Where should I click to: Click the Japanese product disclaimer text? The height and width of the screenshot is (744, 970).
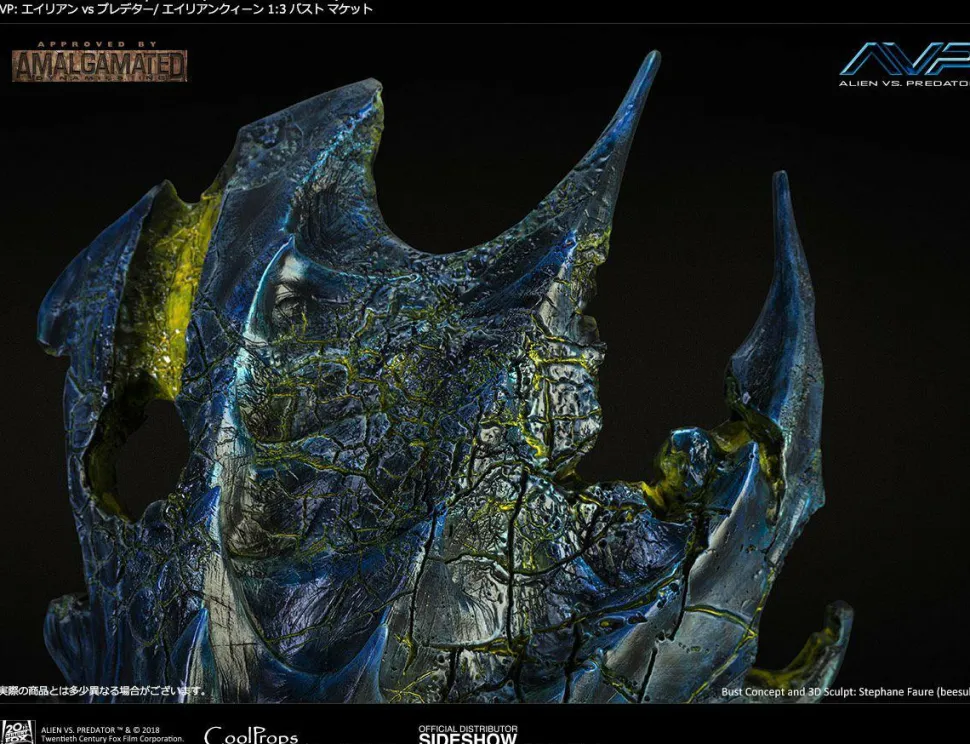coord(102,691)
